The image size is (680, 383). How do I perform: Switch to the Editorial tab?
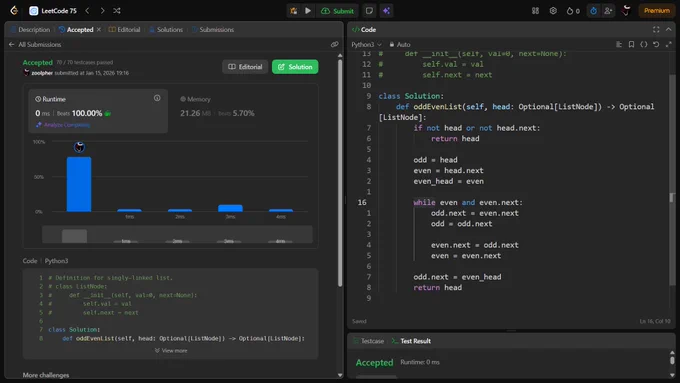click(x=124, y=29)
